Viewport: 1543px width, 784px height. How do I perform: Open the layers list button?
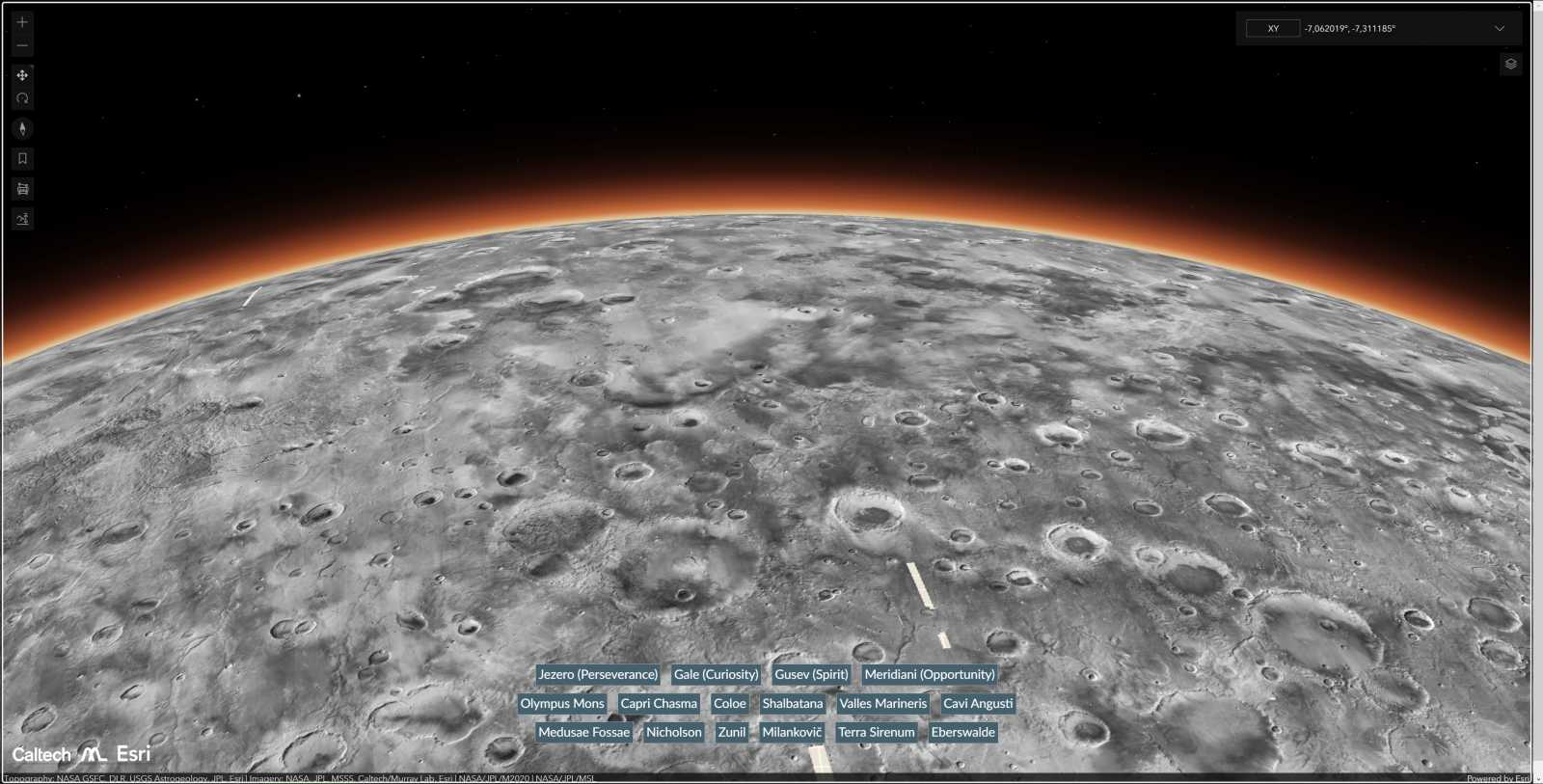point(1511,64)
